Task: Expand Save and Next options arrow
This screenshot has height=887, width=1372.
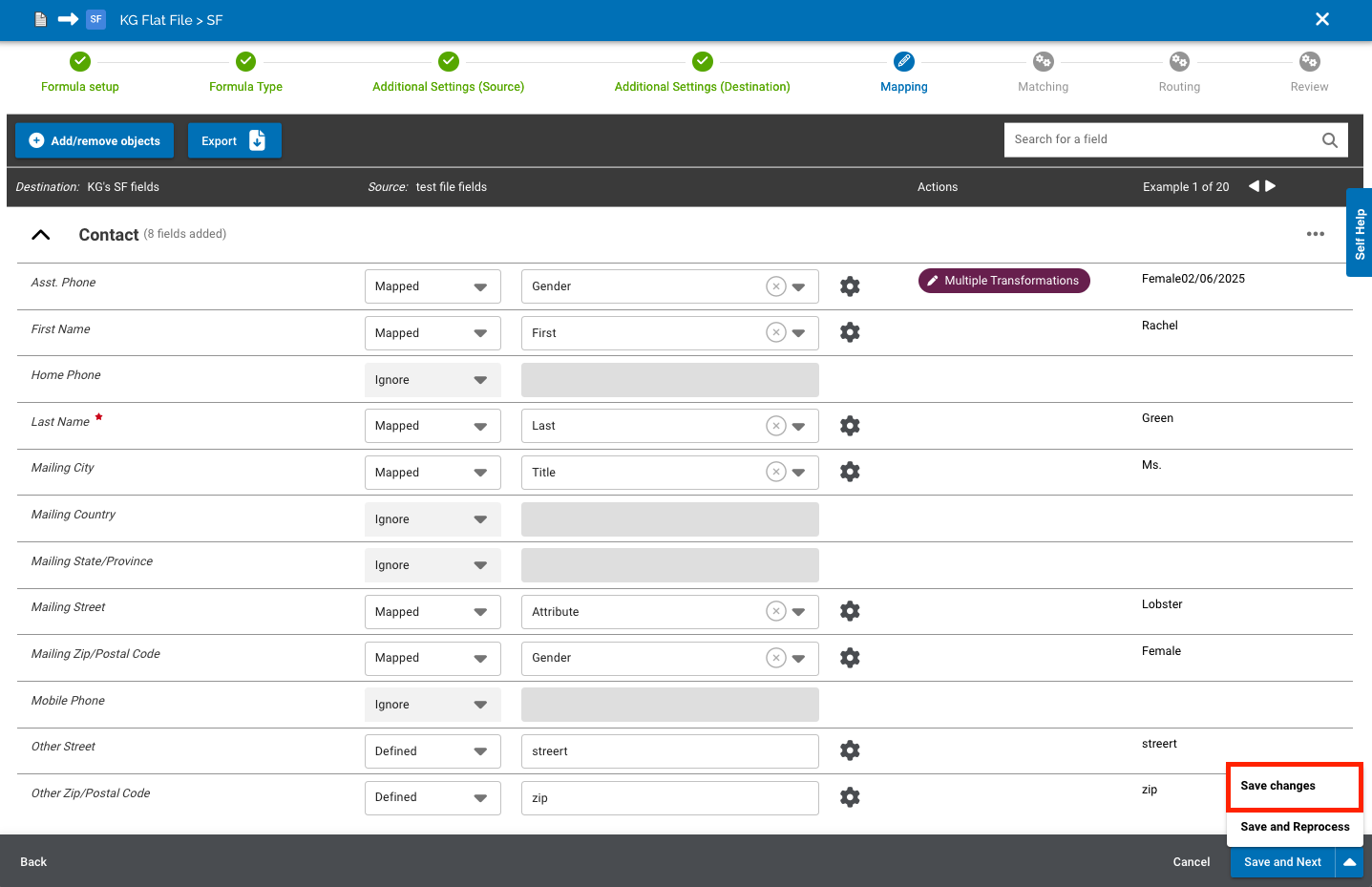Action: click(x=1349, y=862)
